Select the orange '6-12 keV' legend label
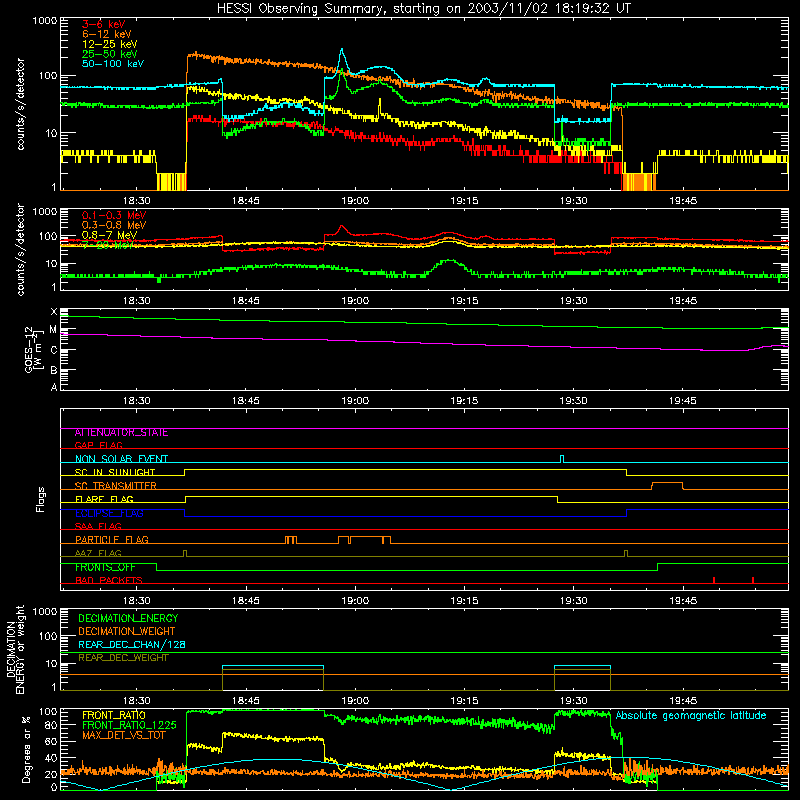 (107, 34)
